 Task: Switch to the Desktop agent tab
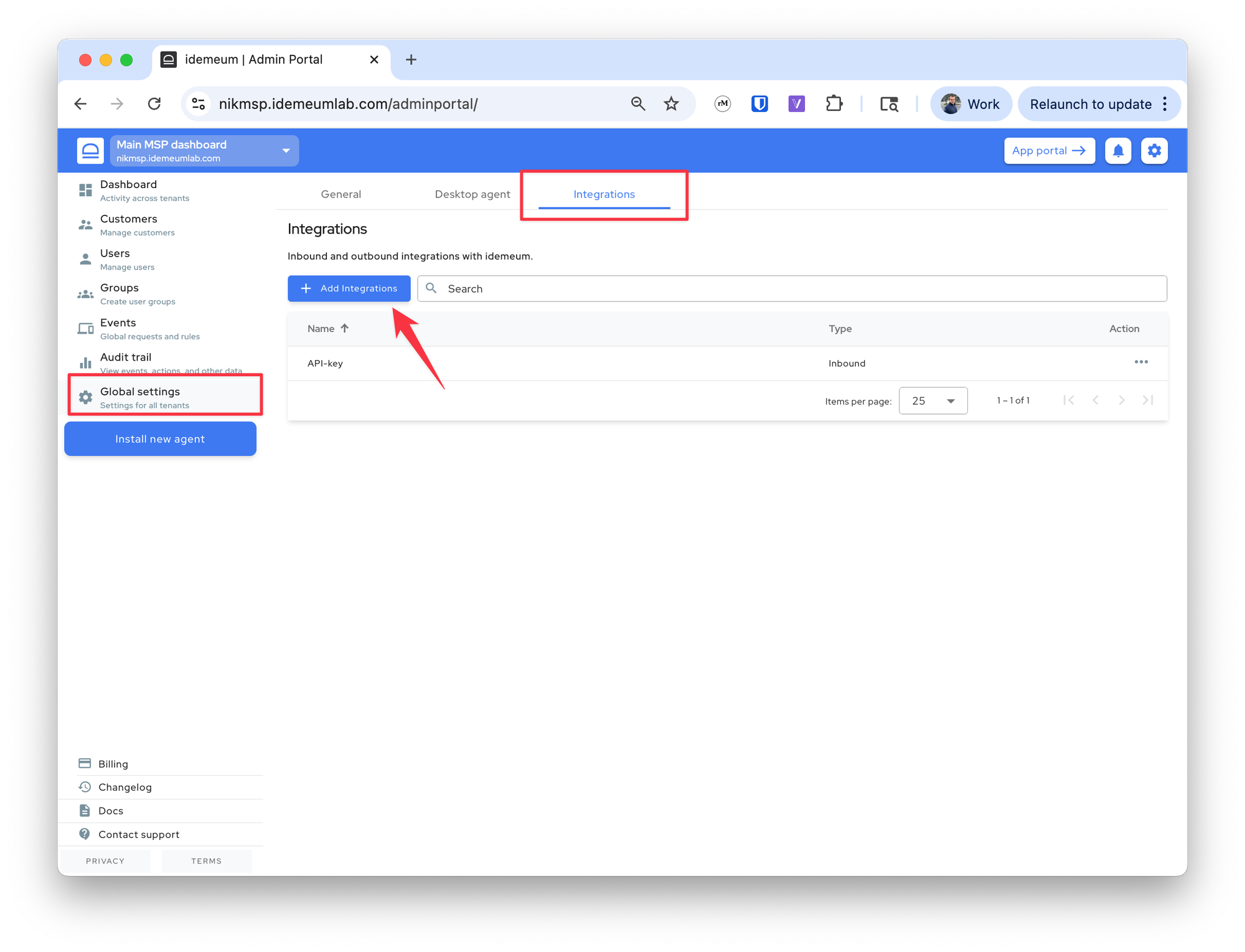pos(472,194)
